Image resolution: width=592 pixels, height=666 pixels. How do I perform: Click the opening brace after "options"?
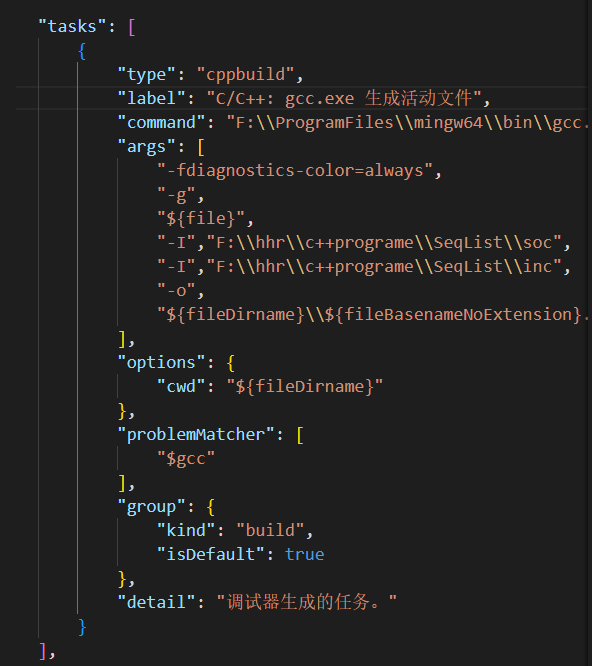[231, 363]
